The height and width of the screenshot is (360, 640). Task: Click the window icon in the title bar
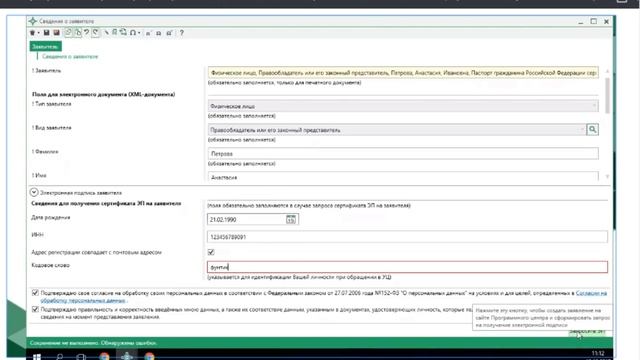[x=33, y=21]
